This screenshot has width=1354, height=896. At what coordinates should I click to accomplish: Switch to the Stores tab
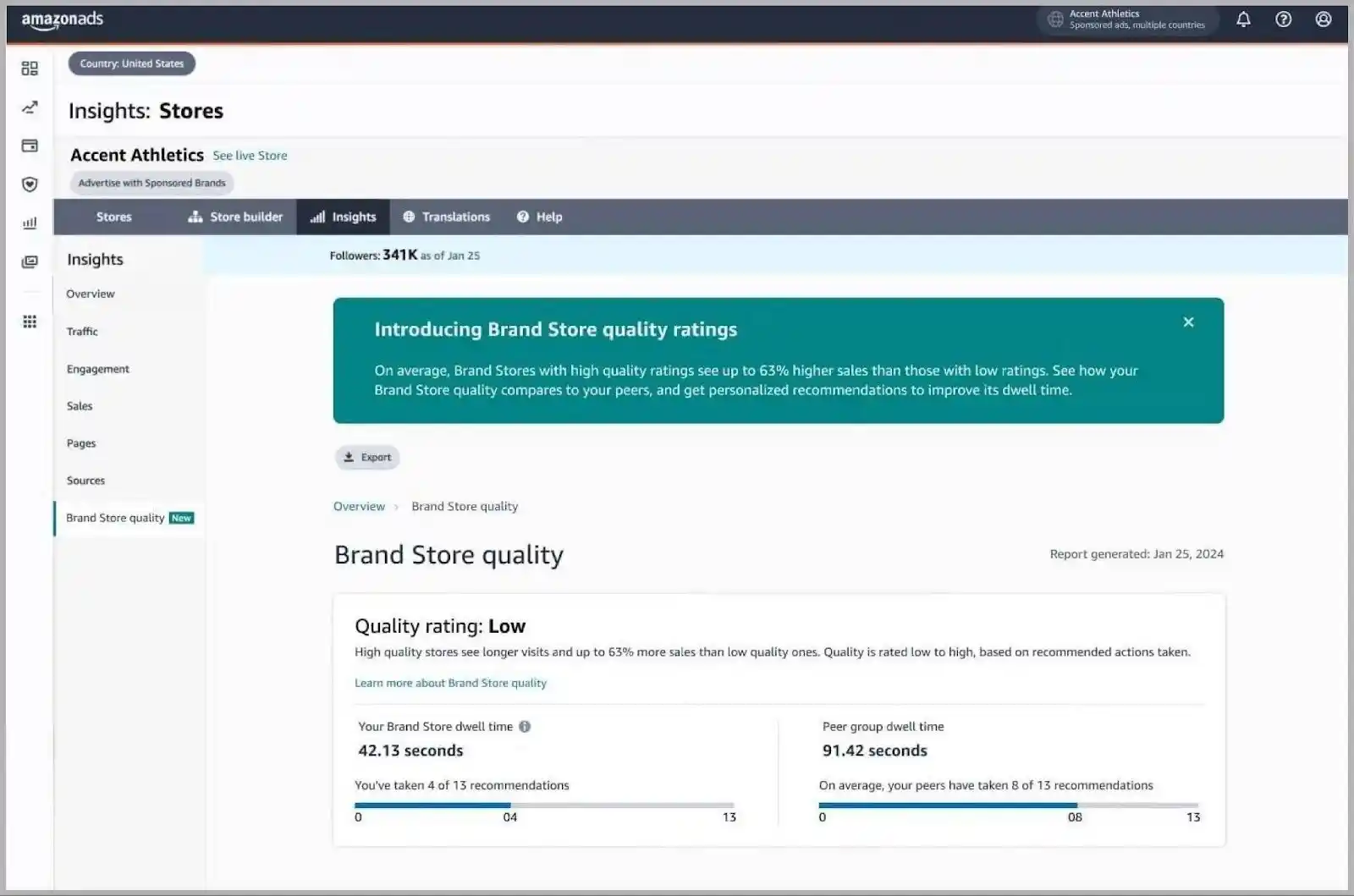click(x=114, y=217)
